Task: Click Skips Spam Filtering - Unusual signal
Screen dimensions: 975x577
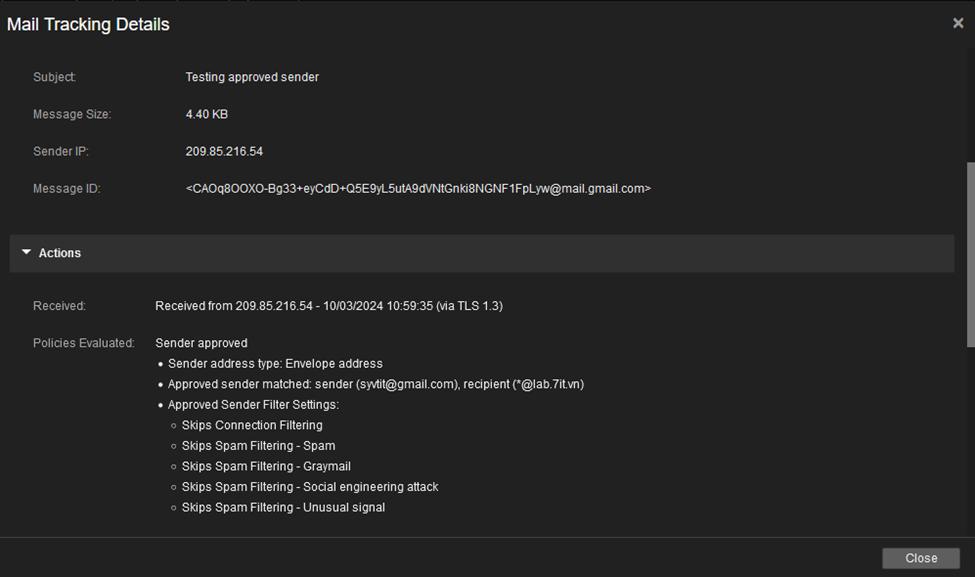Action: pyautogui.click(x=283, y=507)
